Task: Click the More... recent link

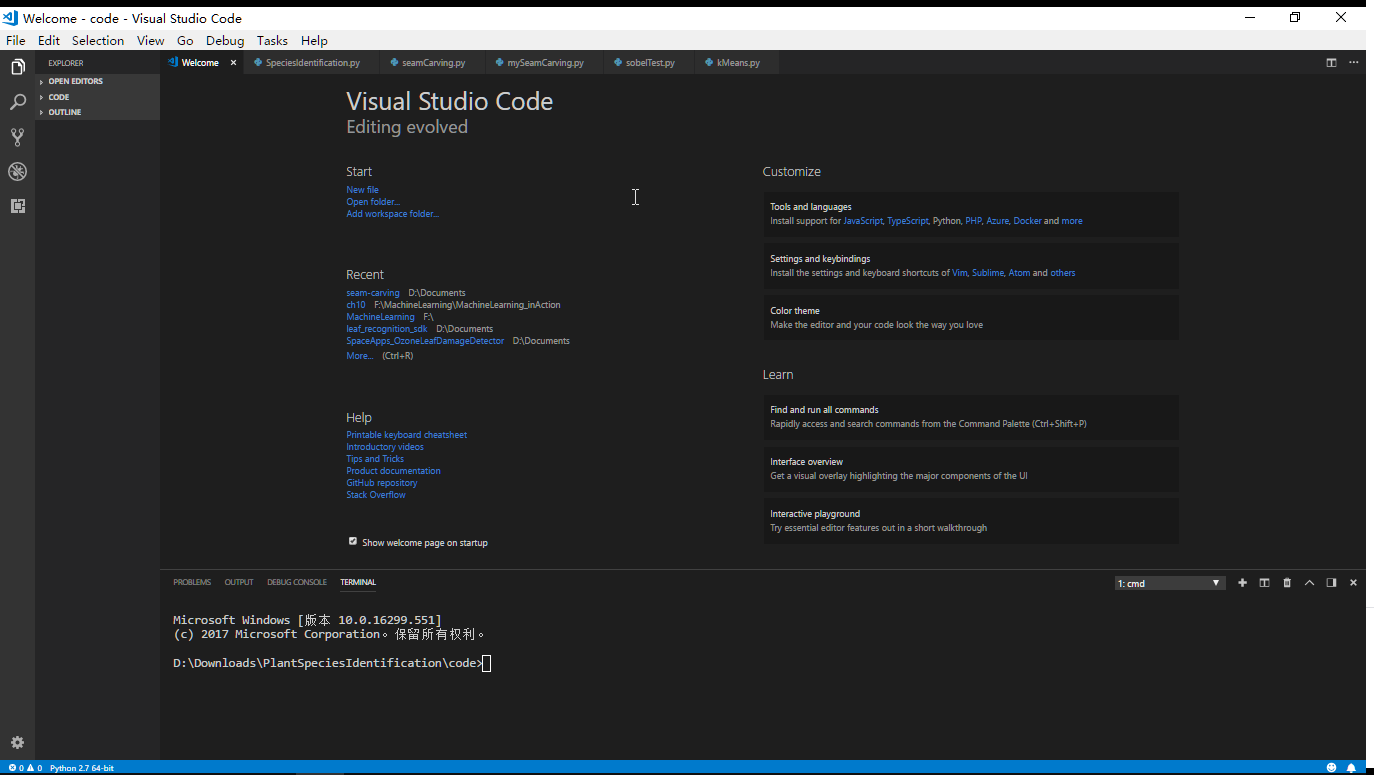Action: coord(360,356)
